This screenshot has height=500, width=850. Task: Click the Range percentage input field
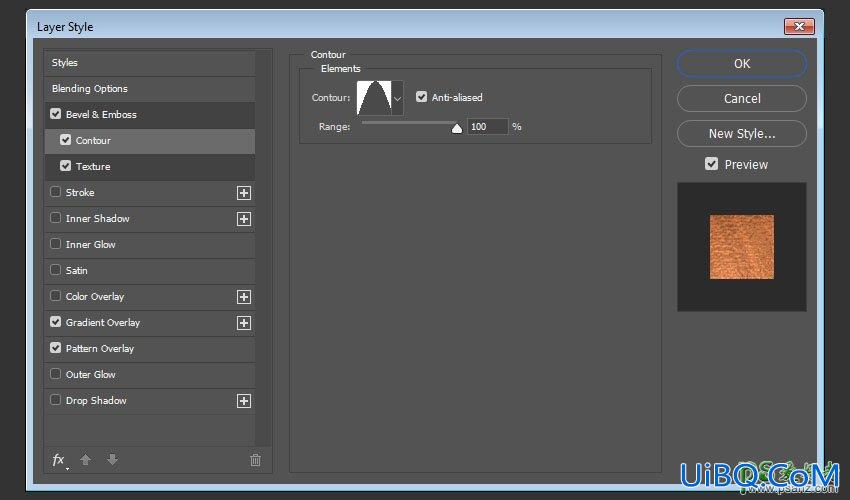click(x=487, y=126)
